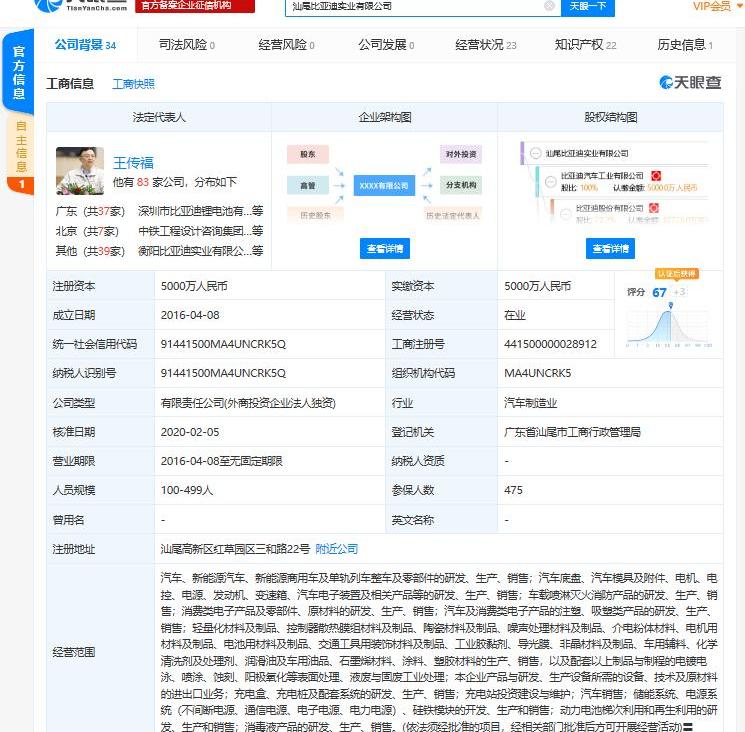745x732 pixels.
Task: Open the 王传福 profile link
Action: click(133, 163)
